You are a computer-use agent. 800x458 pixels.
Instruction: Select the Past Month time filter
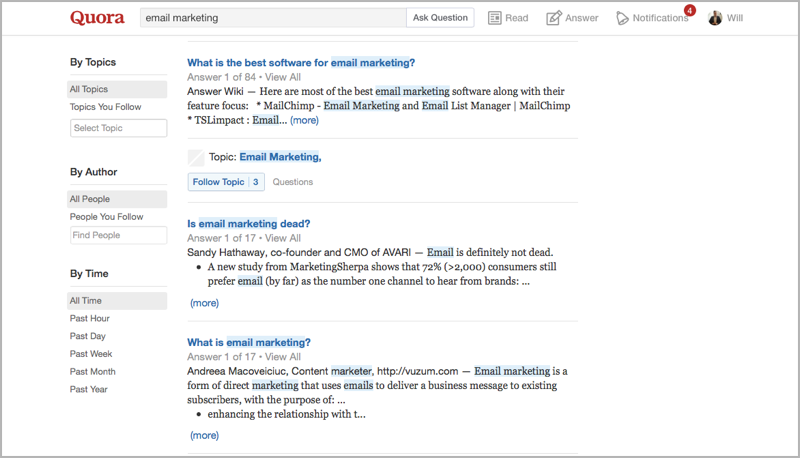click(92, 372)
